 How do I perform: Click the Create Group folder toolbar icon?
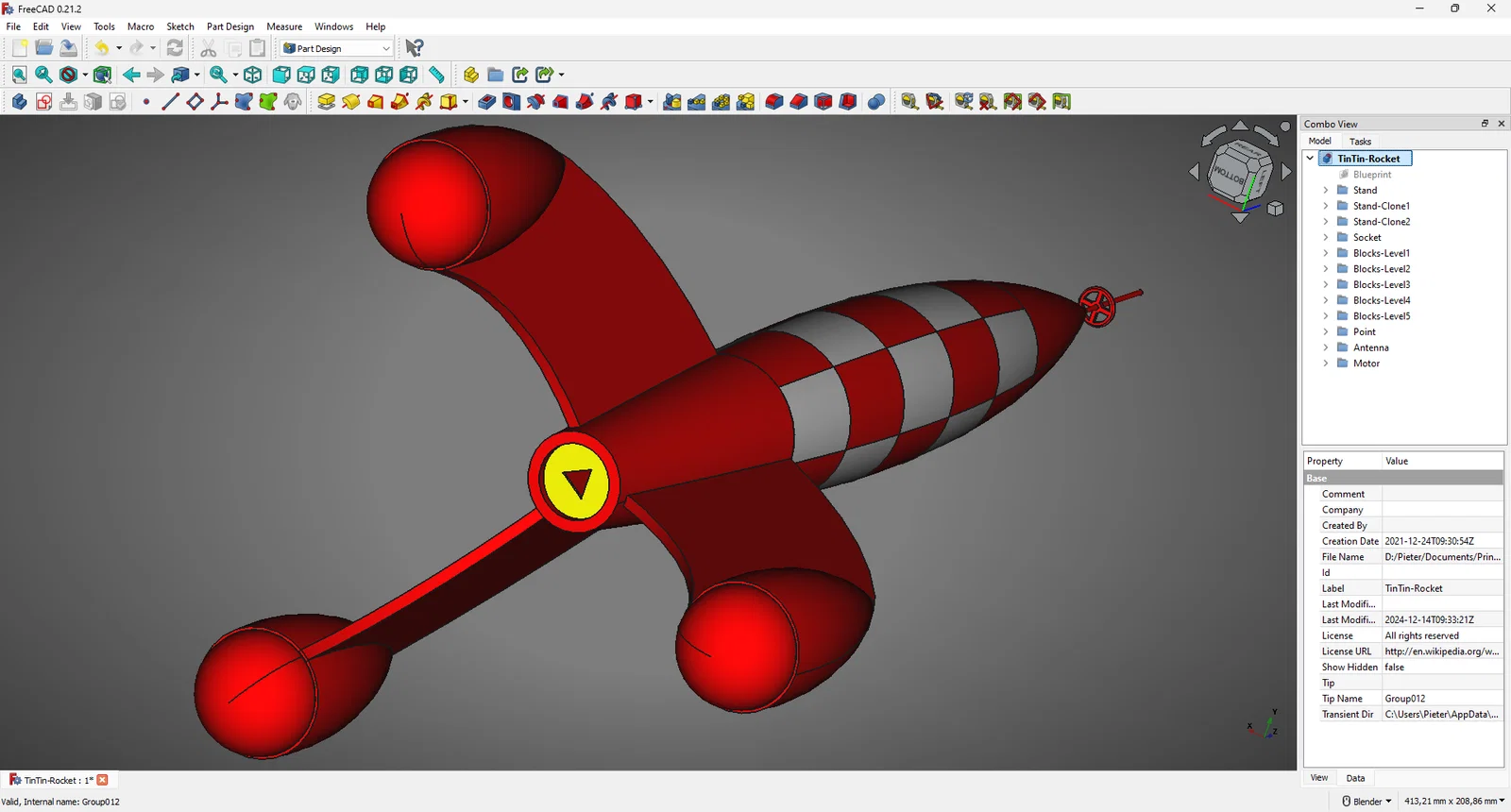click(496, 75)
